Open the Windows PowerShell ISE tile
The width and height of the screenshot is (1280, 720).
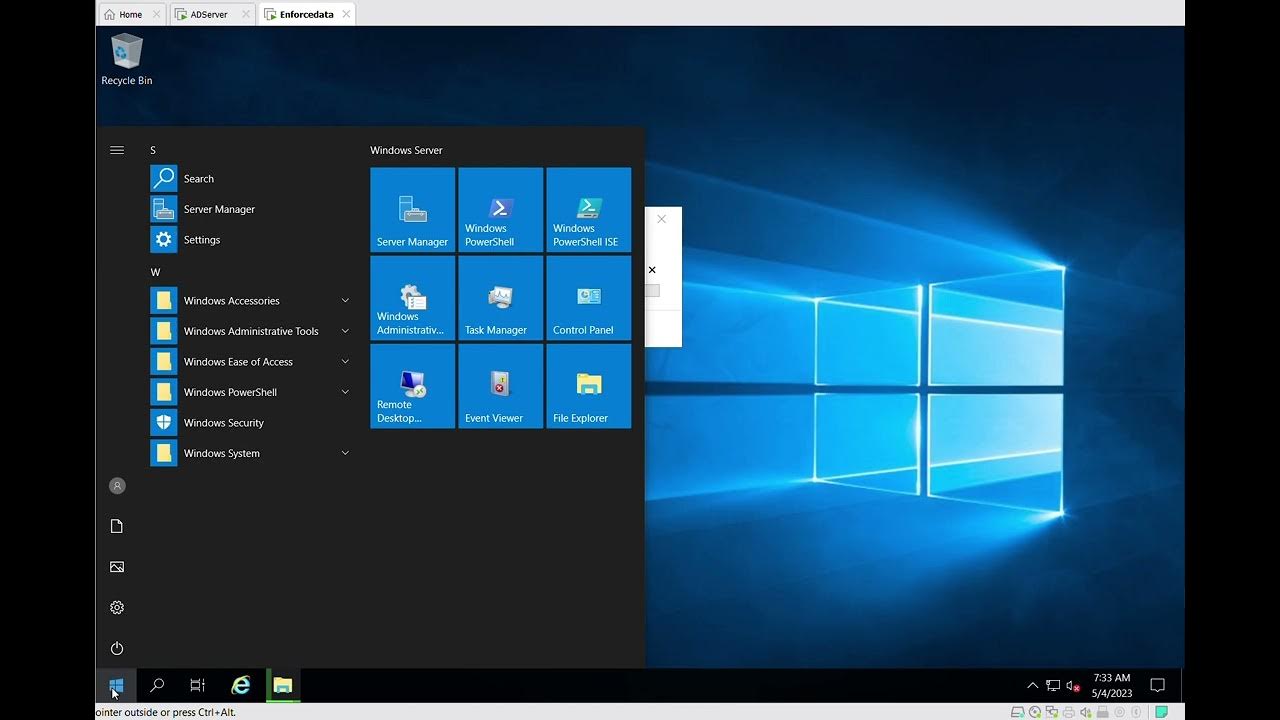point(588,210)
